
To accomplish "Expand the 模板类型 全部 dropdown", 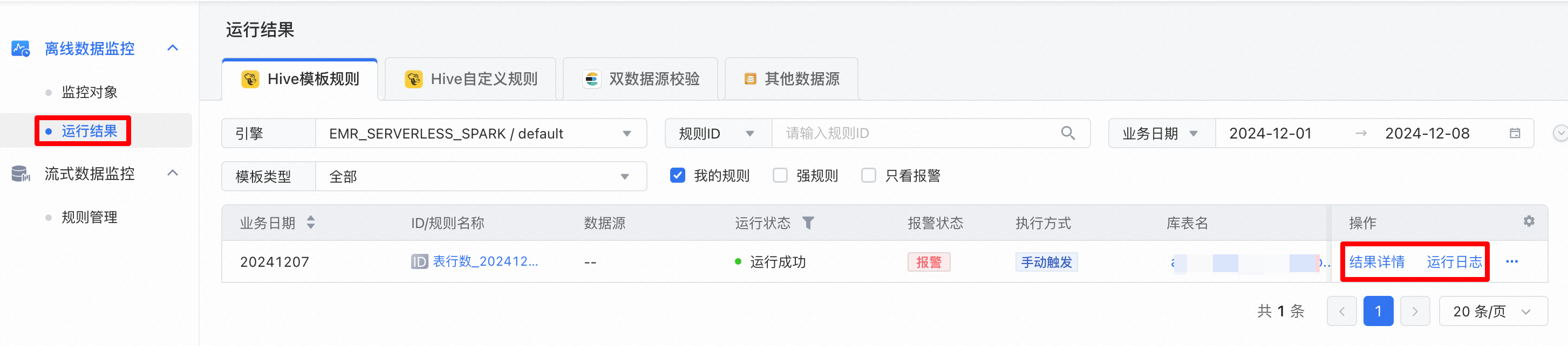I will pos(480,176).
